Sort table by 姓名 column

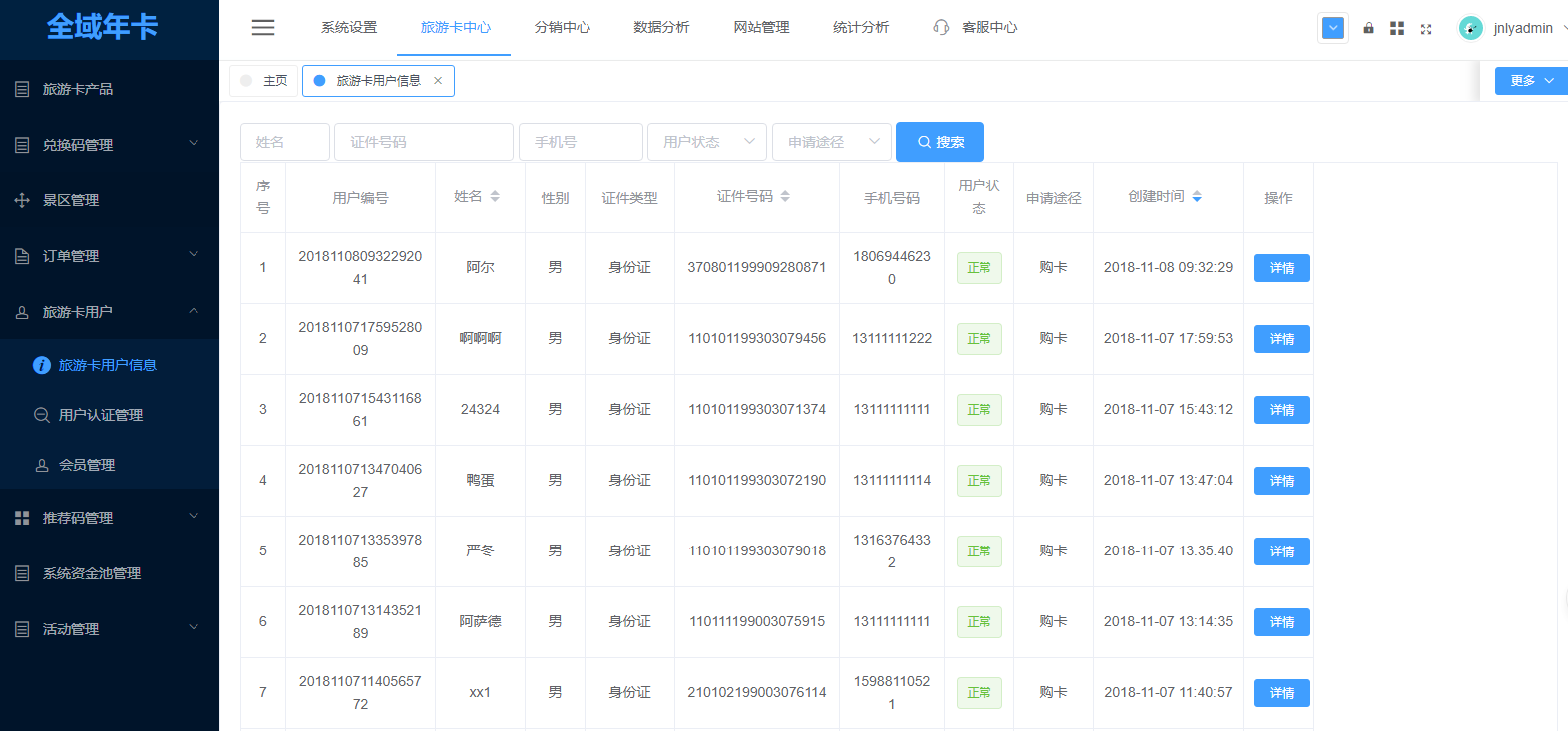495,197
